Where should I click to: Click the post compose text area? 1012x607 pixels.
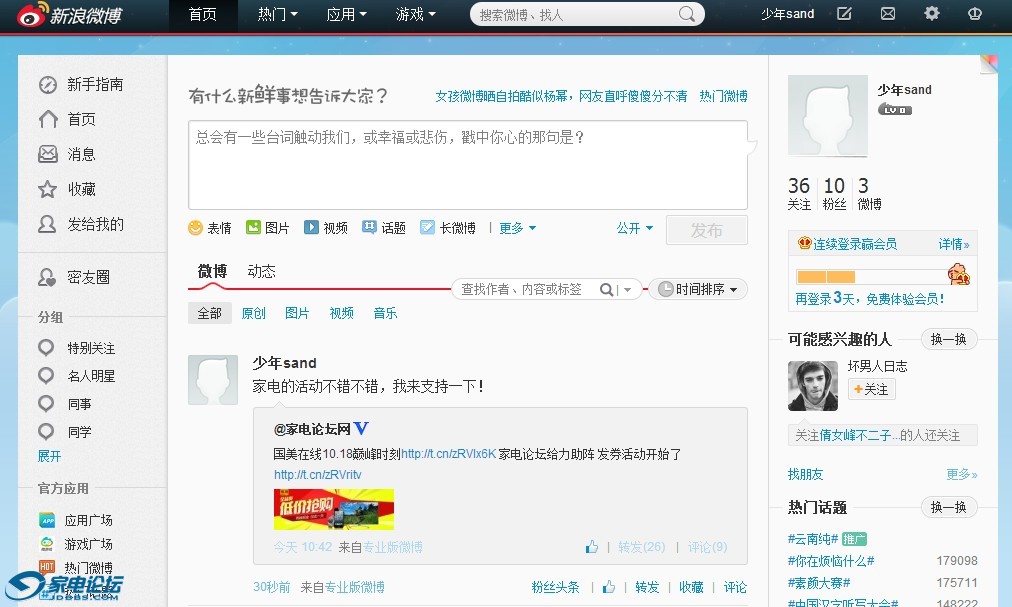468,165
